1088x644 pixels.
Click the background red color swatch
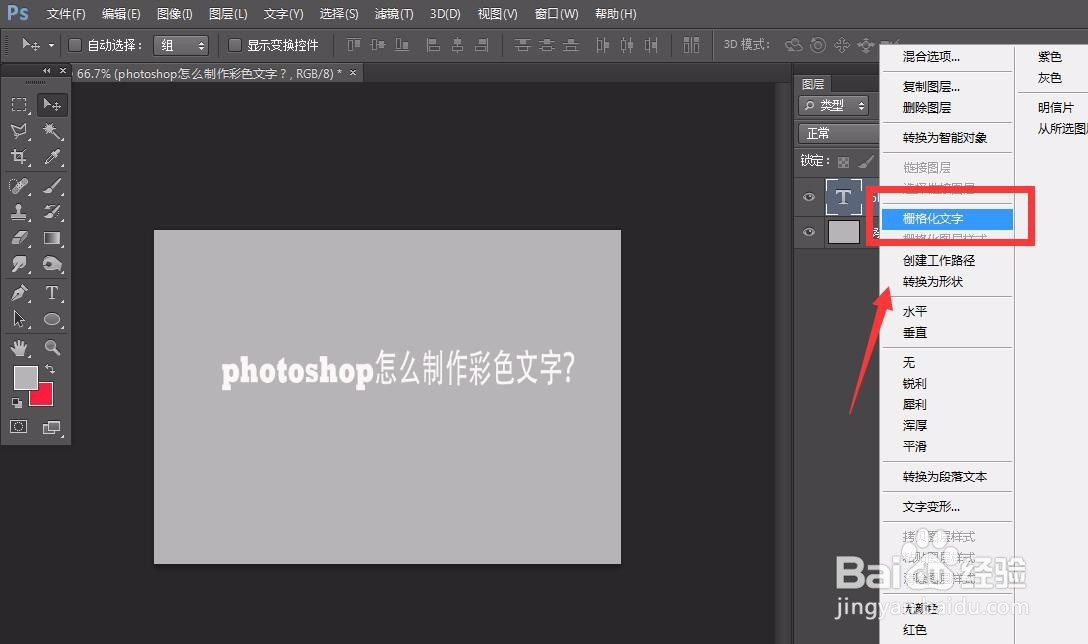click(44, 398)
